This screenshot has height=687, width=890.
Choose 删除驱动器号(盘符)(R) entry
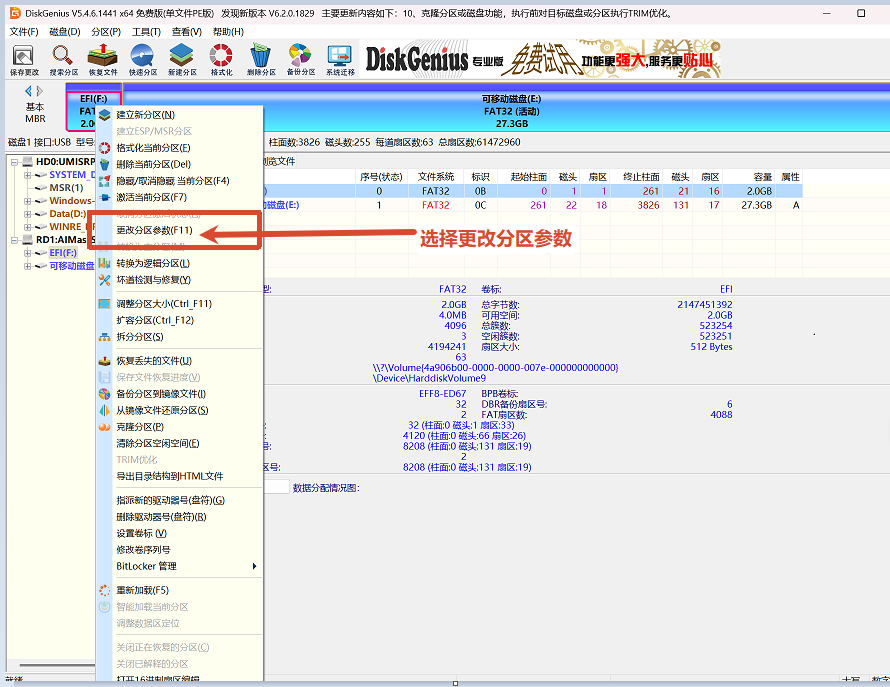tap(179, 517)
